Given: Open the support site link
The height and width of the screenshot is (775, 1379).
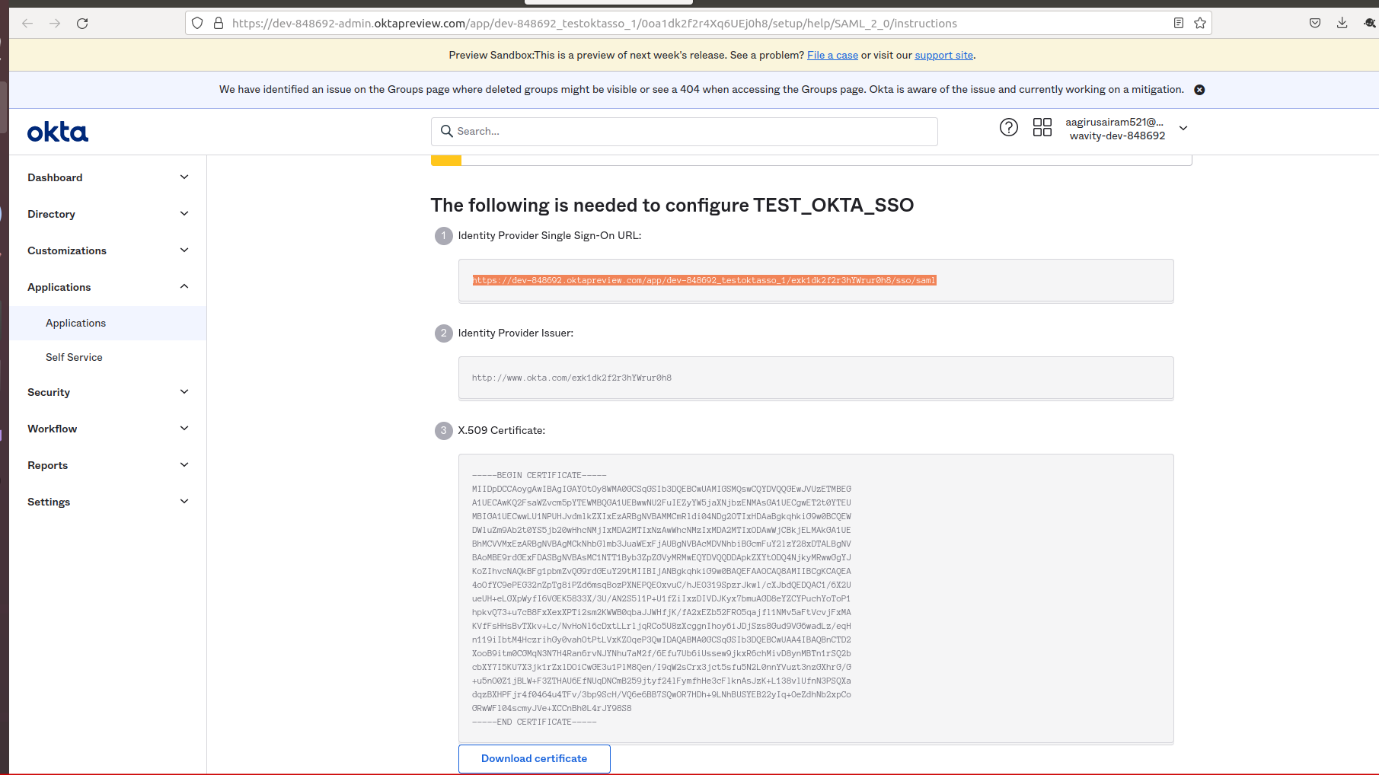Looking at the screenshot, I should click(x=943, y=55).
